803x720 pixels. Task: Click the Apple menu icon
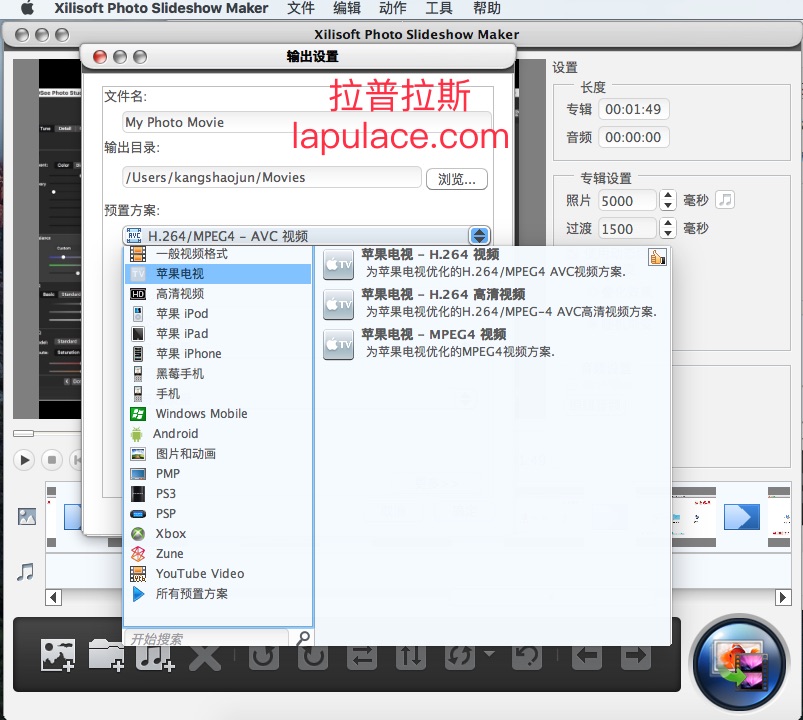coord(27,8)
